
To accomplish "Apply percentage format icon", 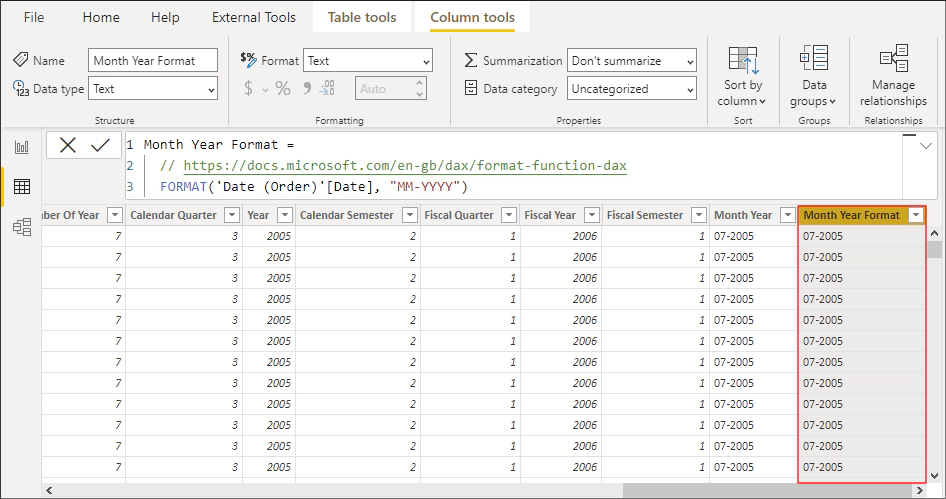I will pyautogui.click(x=283, y=89).
